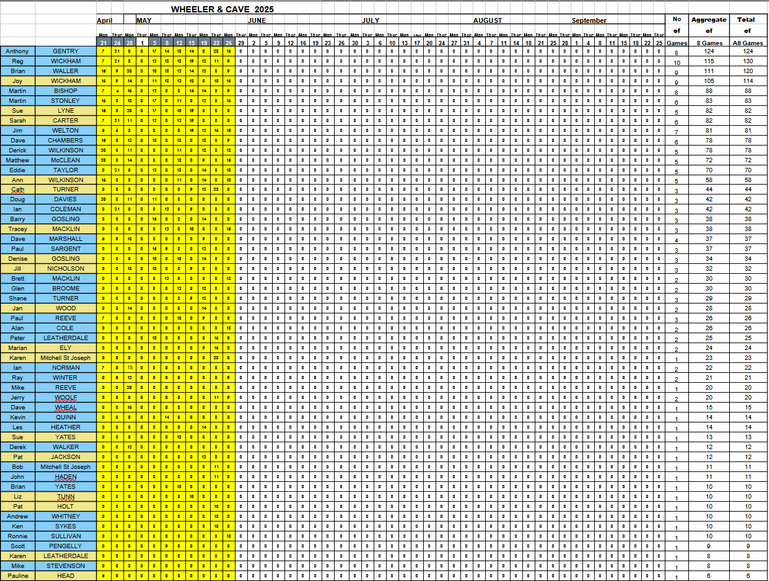
Task: Click Tracey's first name cell
Action: [18, 229]
